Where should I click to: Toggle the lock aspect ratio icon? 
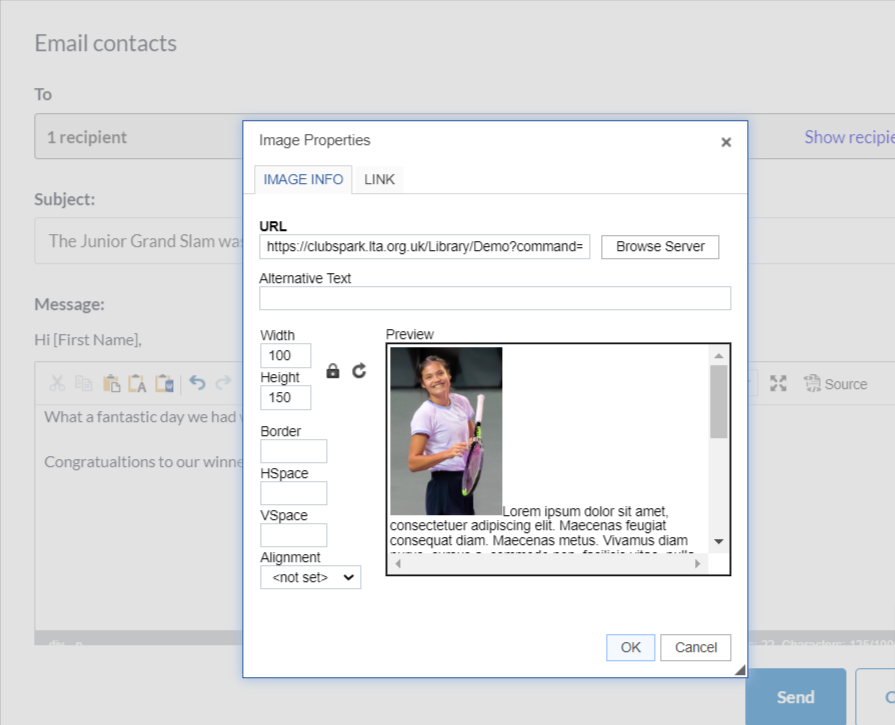333,371
